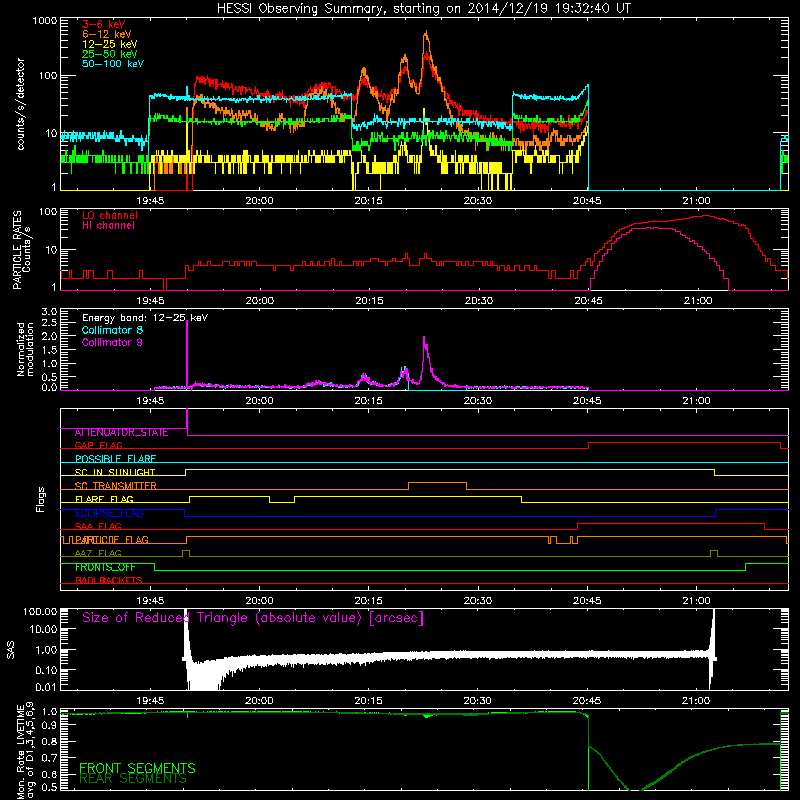This screenshot has height=800, width=800.
Task: Click the '1000' tick on counts plot
Action: pyautogui.click(x=45, y=21)
